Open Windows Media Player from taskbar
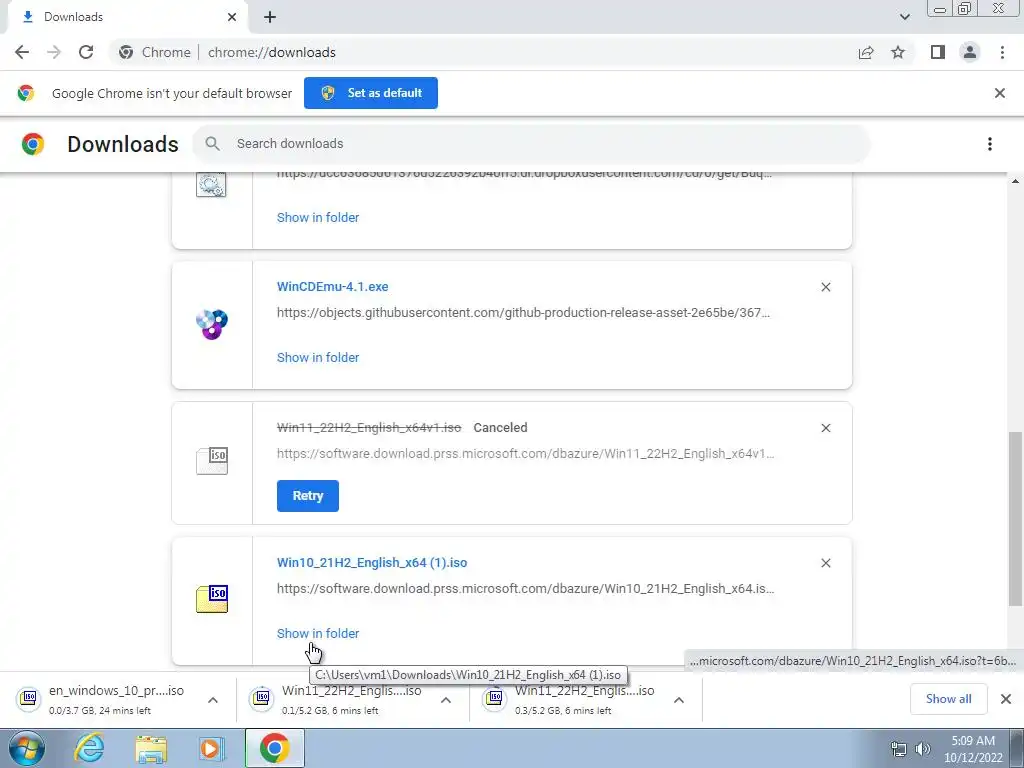 (x=212, y=748)
